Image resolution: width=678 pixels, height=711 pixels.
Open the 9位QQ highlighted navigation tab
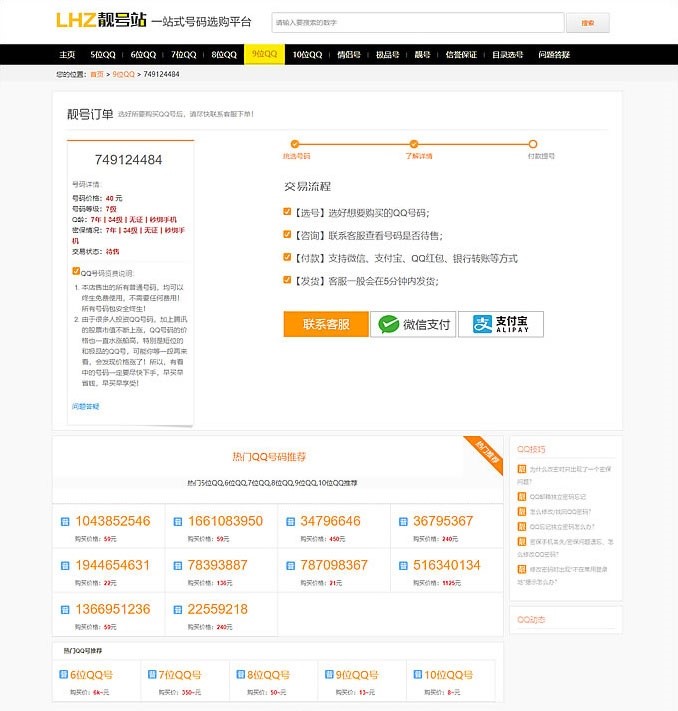pos(265,55)
